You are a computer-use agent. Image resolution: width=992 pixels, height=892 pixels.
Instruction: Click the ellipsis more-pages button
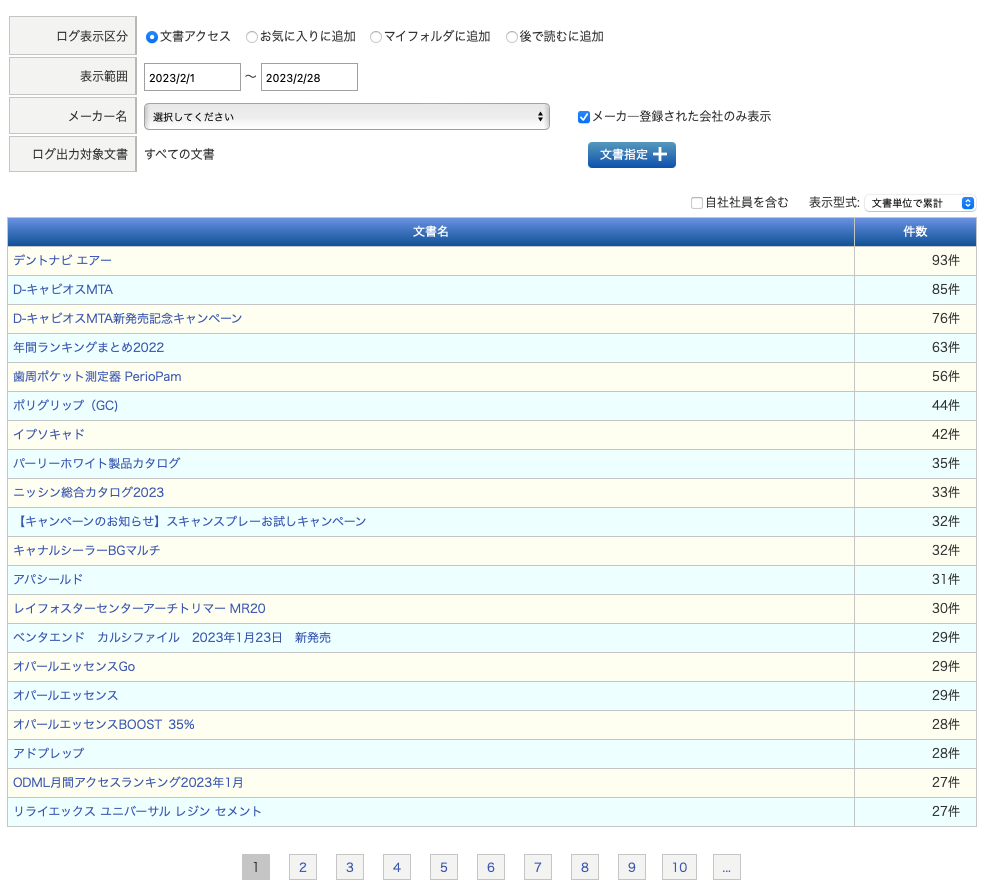tap(727, 867)
